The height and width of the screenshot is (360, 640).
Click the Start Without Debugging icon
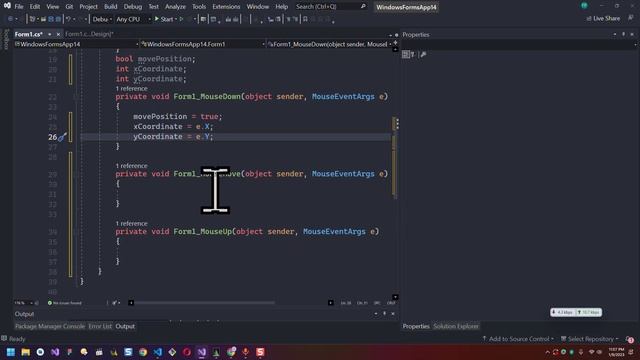182,19
